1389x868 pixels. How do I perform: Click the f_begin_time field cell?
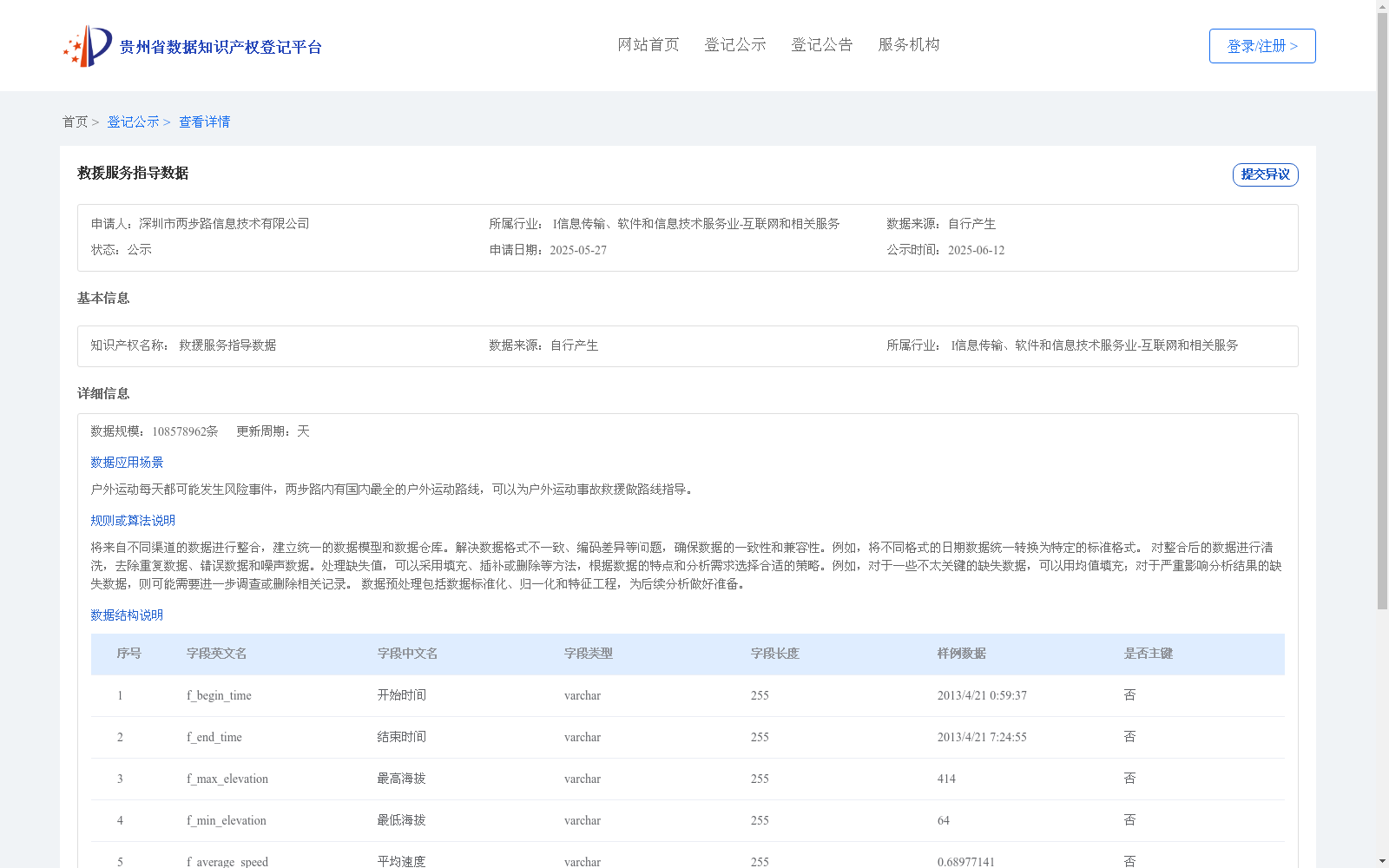219,696
